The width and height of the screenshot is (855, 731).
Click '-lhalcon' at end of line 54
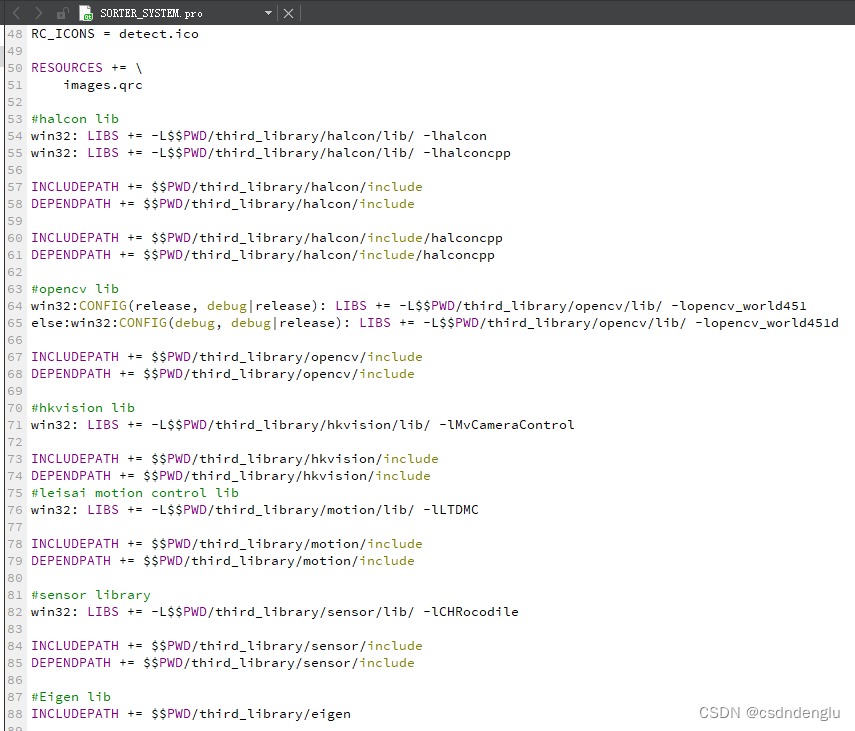point(455,136)
